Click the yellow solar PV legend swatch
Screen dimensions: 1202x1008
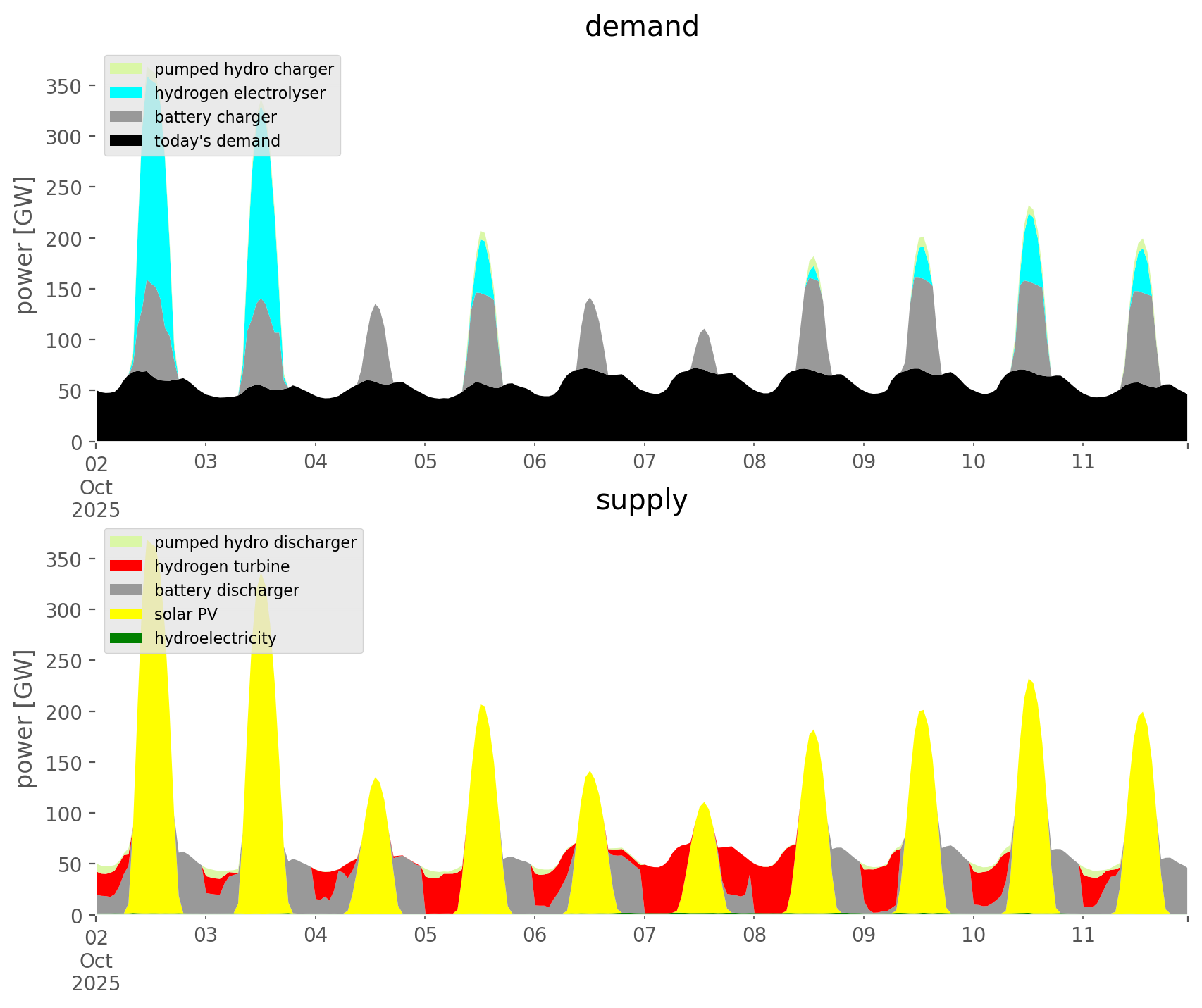127,614
